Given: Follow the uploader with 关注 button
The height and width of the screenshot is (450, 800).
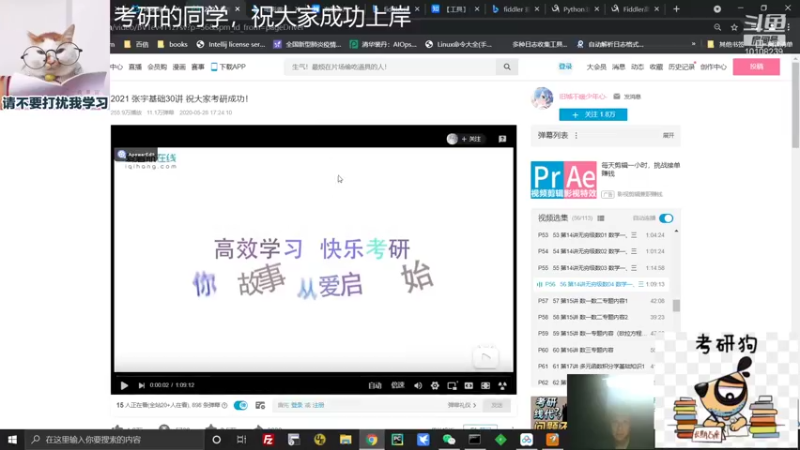Looking at the screenshot, I should (x=593, y=115).
